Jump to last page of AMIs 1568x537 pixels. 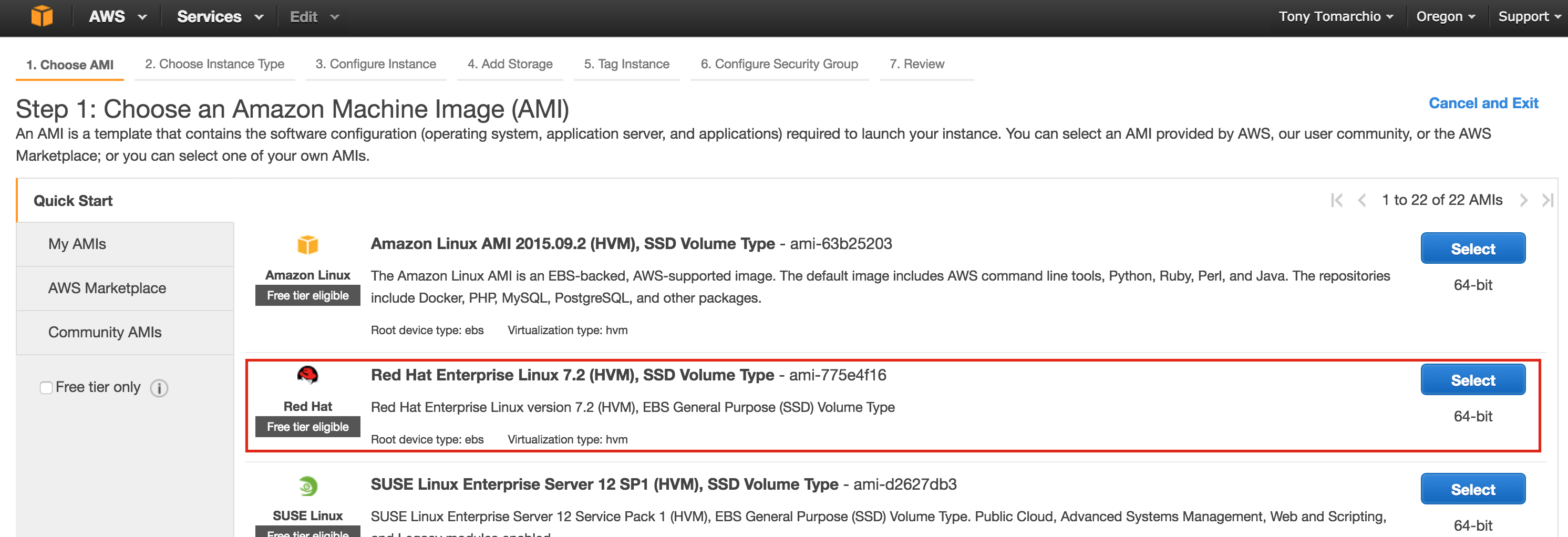tap(1548, 200)
